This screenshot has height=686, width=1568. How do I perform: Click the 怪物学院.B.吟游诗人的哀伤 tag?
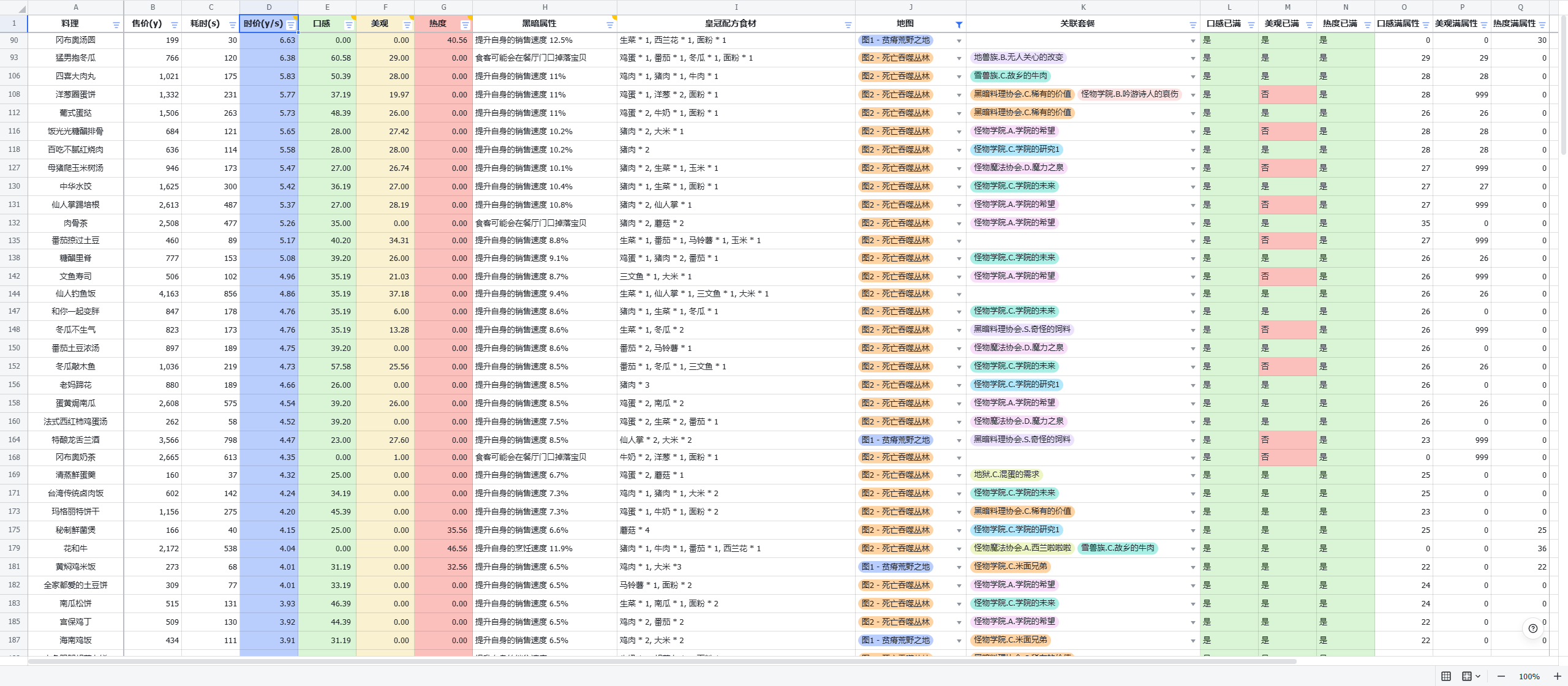1129,94
